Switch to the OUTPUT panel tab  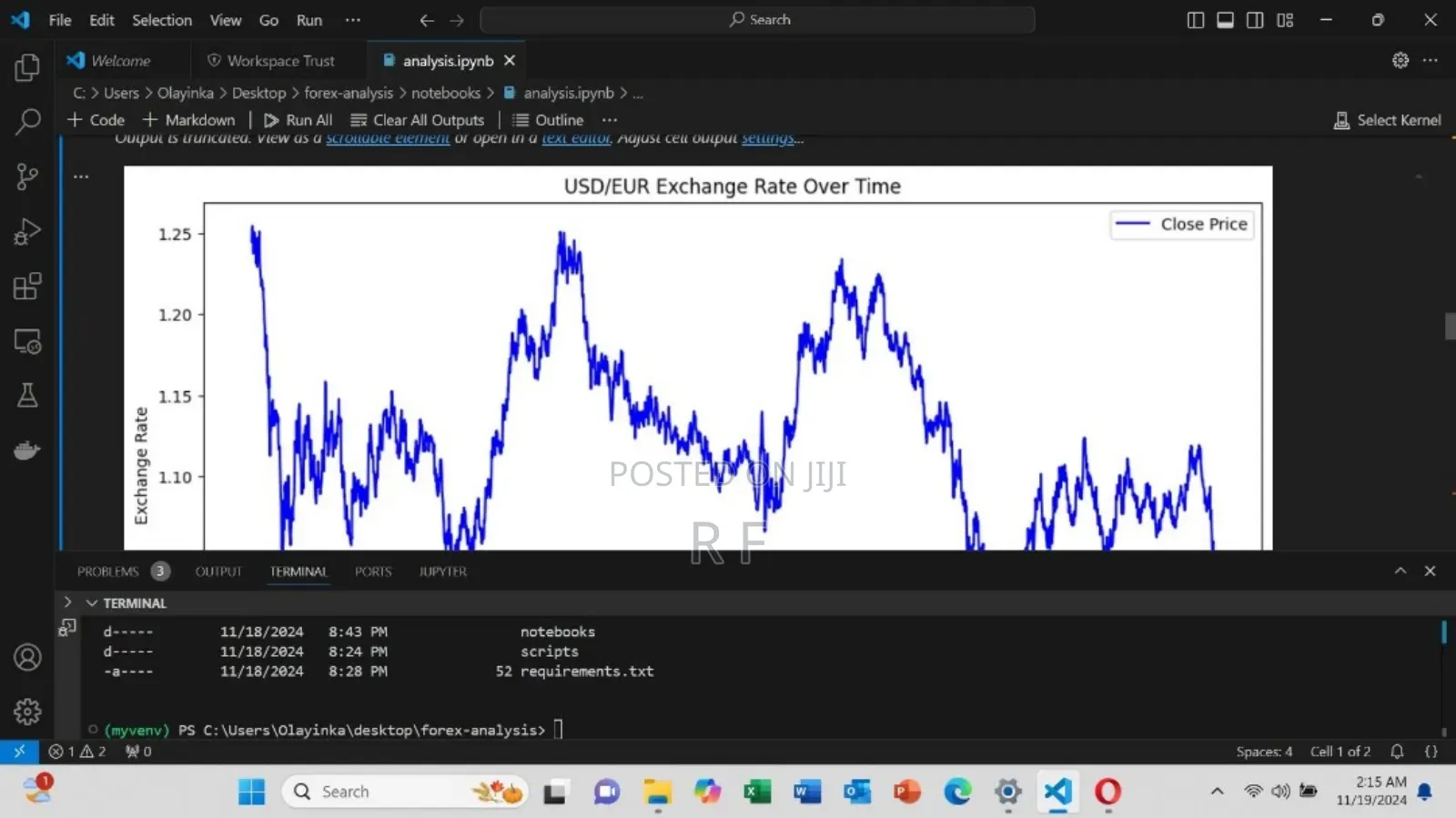click(218, 571)
